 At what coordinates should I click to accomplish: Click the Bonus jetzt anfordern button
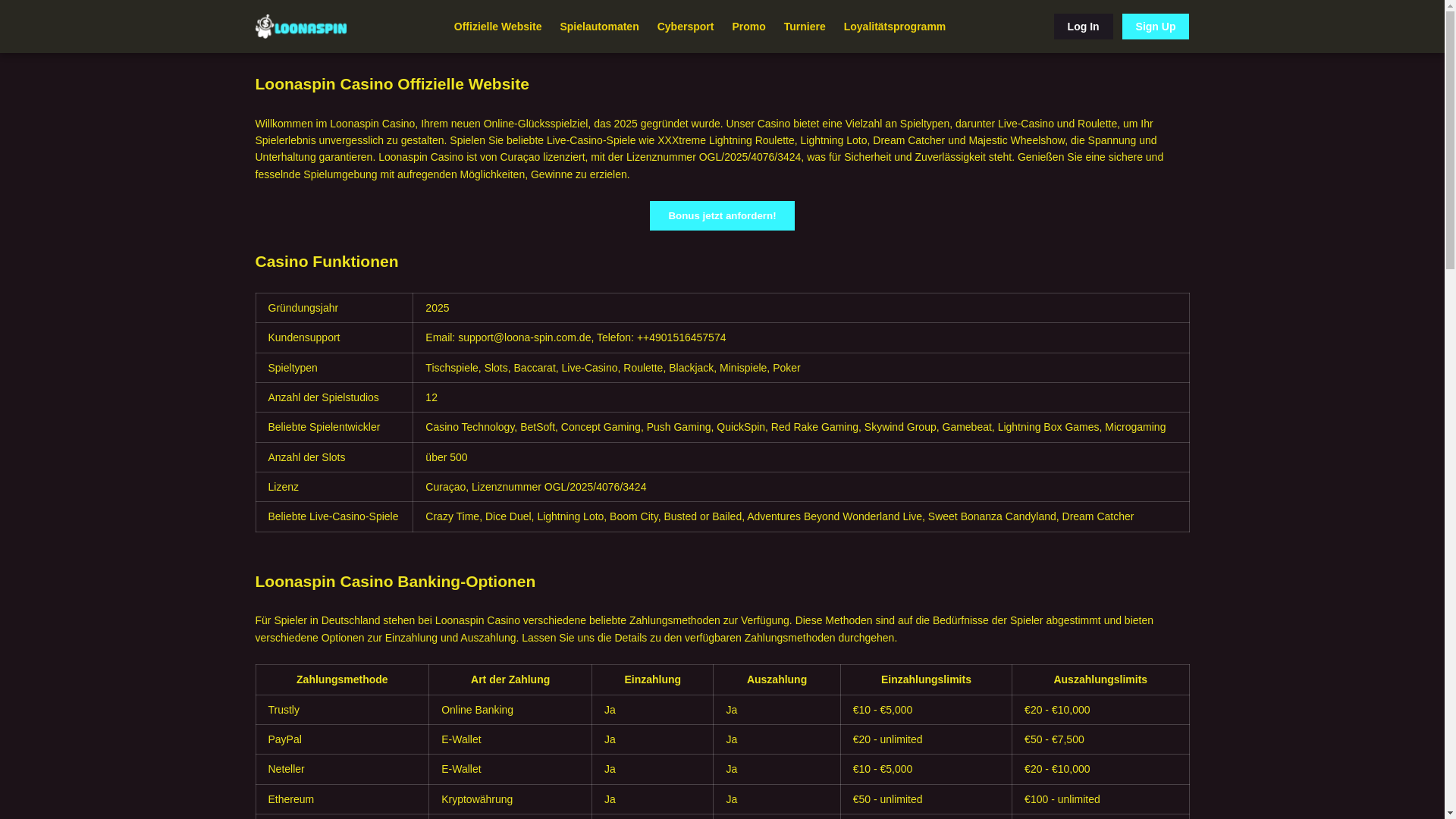[722, 215]
